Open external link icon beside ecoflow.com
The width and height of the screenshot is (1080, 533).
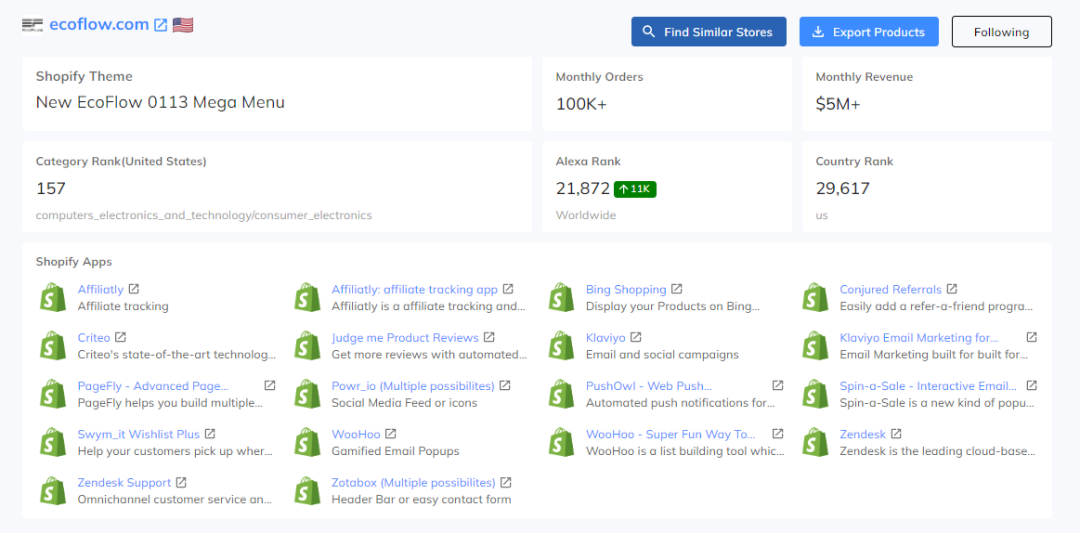(160, 25)
